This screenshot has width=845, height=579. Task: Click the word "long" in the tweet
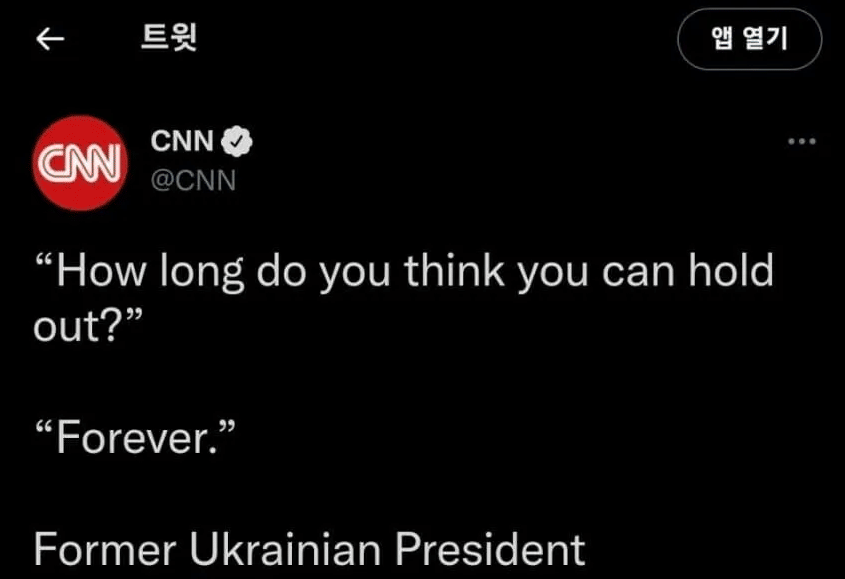[202, 272]
